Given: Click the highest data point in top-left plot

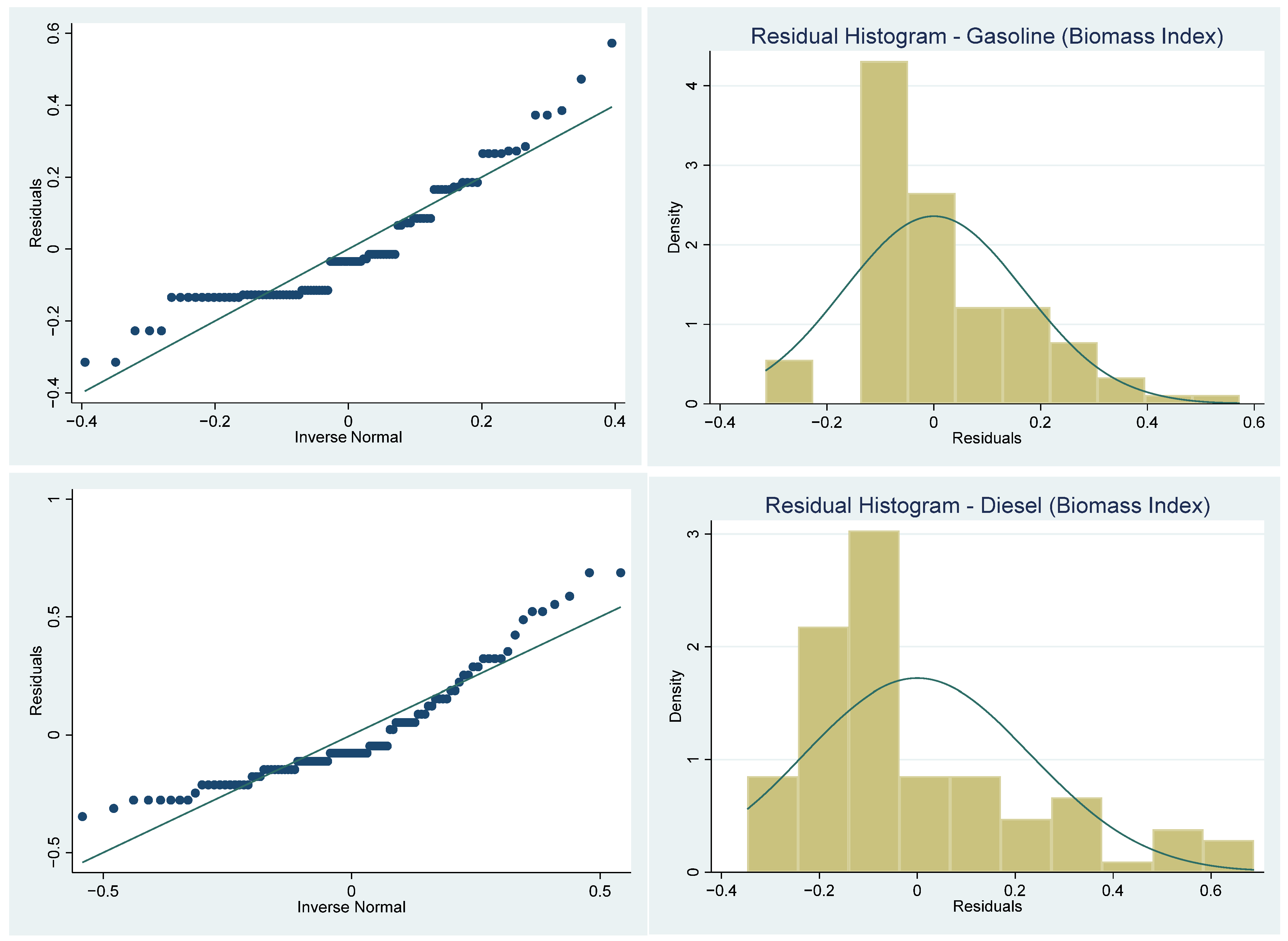Looking at the screenshot, I should point(611,43).
